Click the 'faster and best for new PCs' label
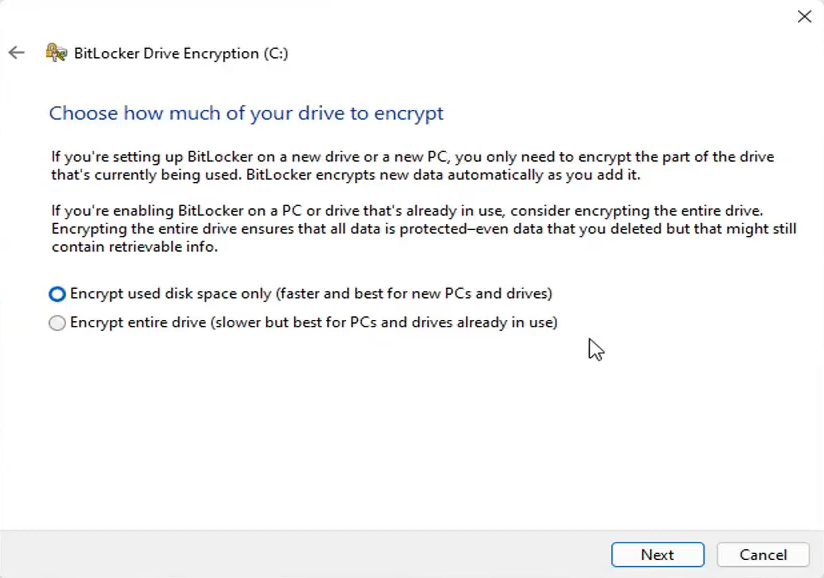 (415, 294)
